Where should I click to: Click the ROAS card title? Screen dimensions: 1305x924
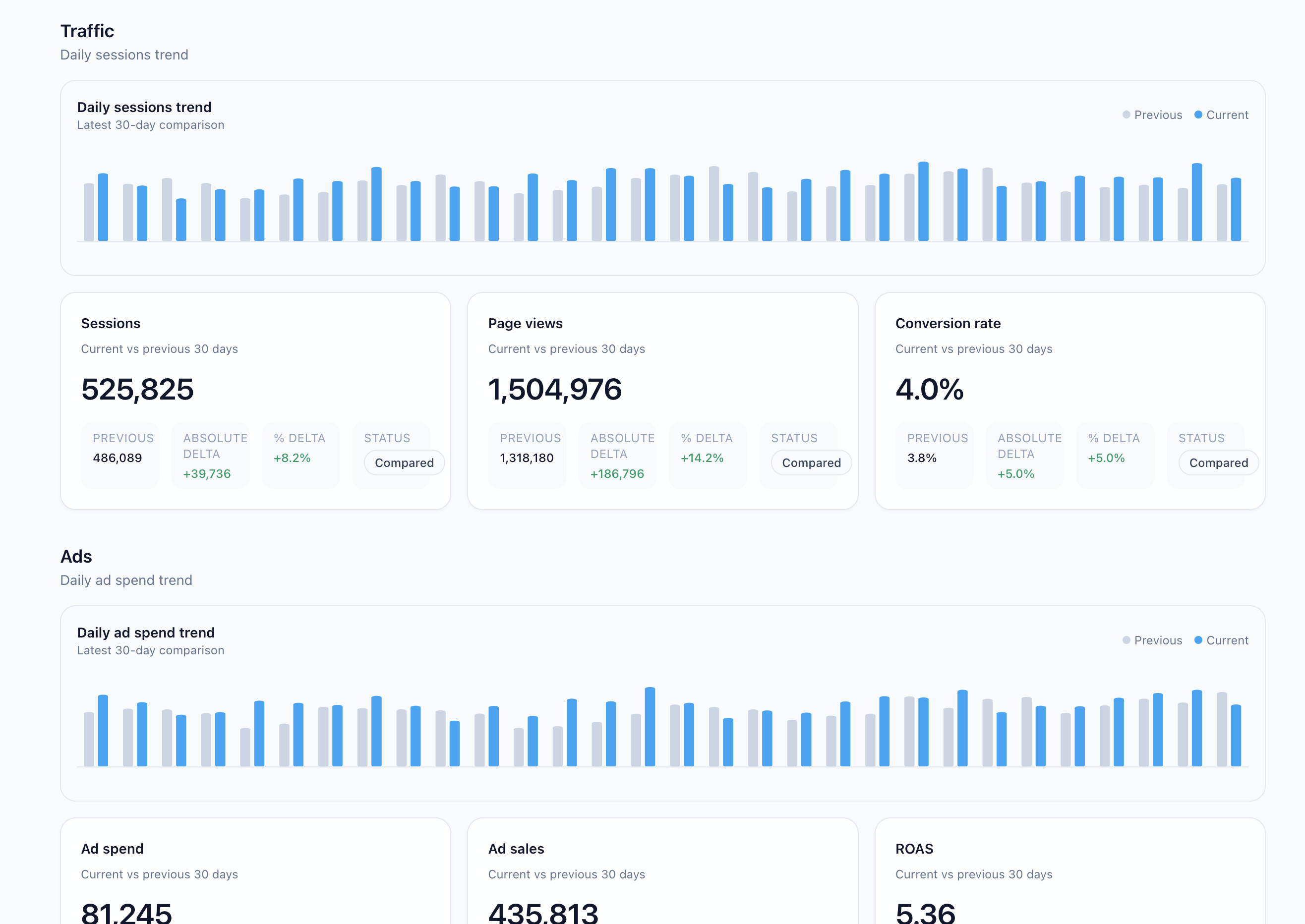point(914,848)
